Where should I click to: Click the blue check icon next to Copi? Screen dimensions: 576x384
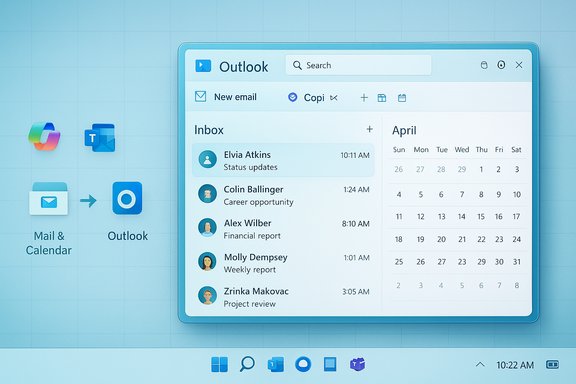click(x=292, y=97)
